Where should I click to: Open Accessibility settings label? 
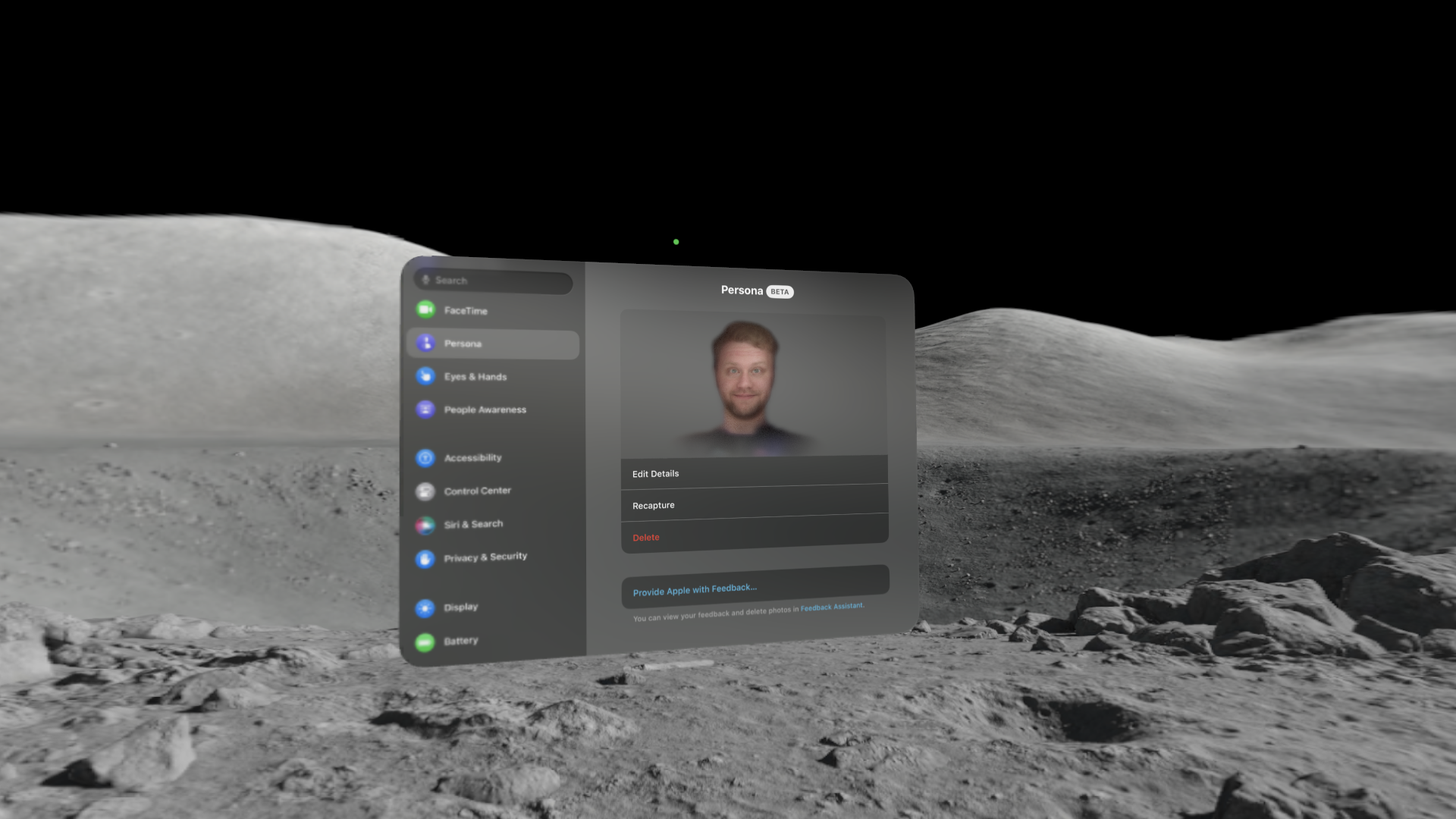tap(472, 457)
